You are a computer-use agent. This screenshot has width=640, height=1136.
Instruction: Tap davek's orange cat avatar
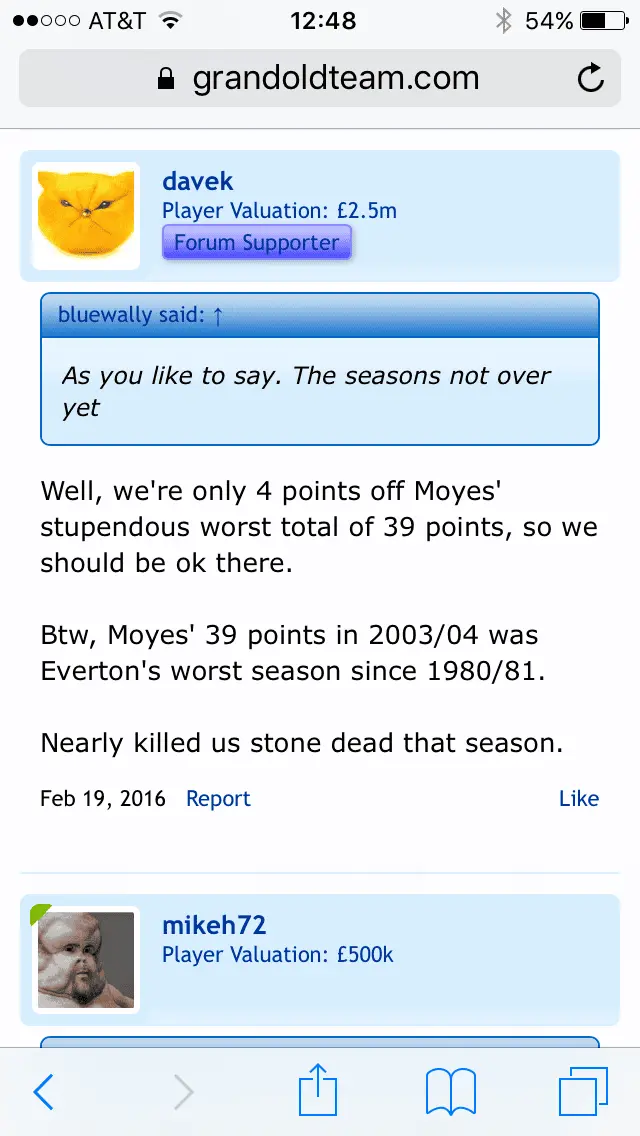tap(86, 216)
